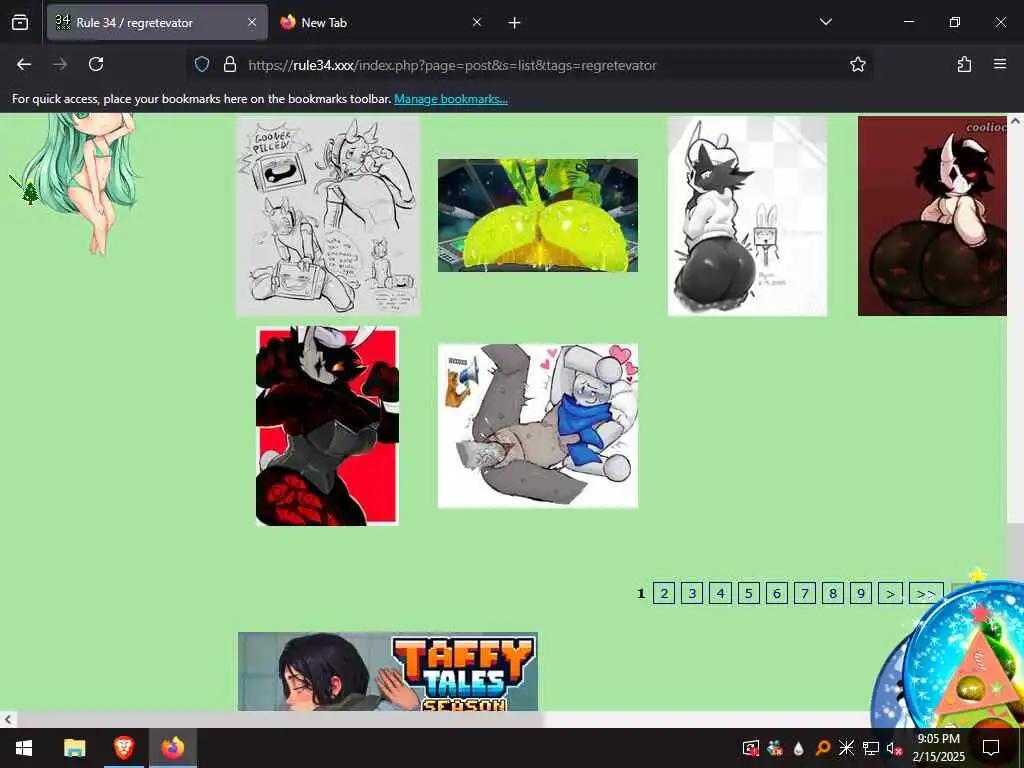Switch to Brave browser on the taskbar
1024x768 pixels.
pos(124,748)
